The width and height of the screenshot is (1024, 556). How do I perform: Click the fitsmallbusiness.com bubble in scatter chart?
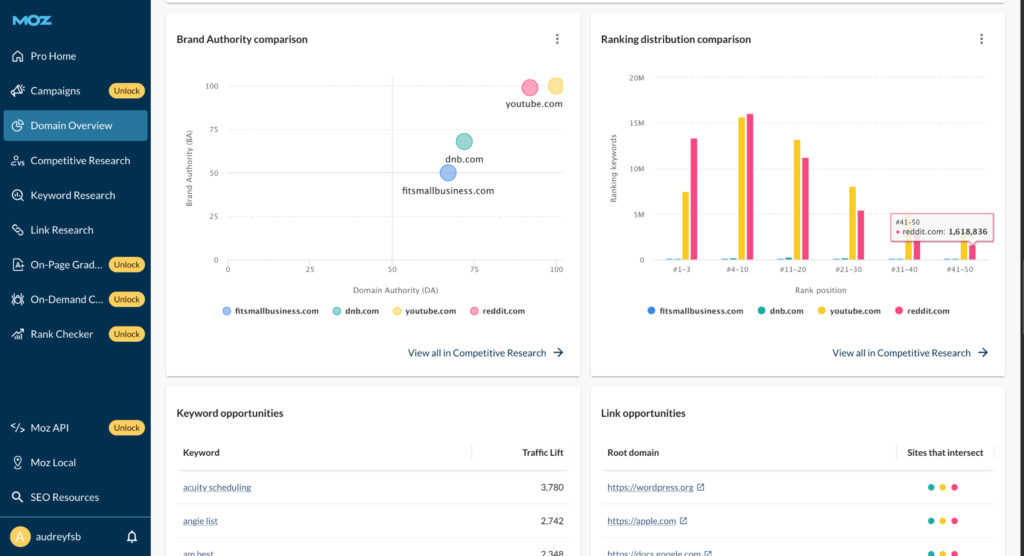(448, 173)
